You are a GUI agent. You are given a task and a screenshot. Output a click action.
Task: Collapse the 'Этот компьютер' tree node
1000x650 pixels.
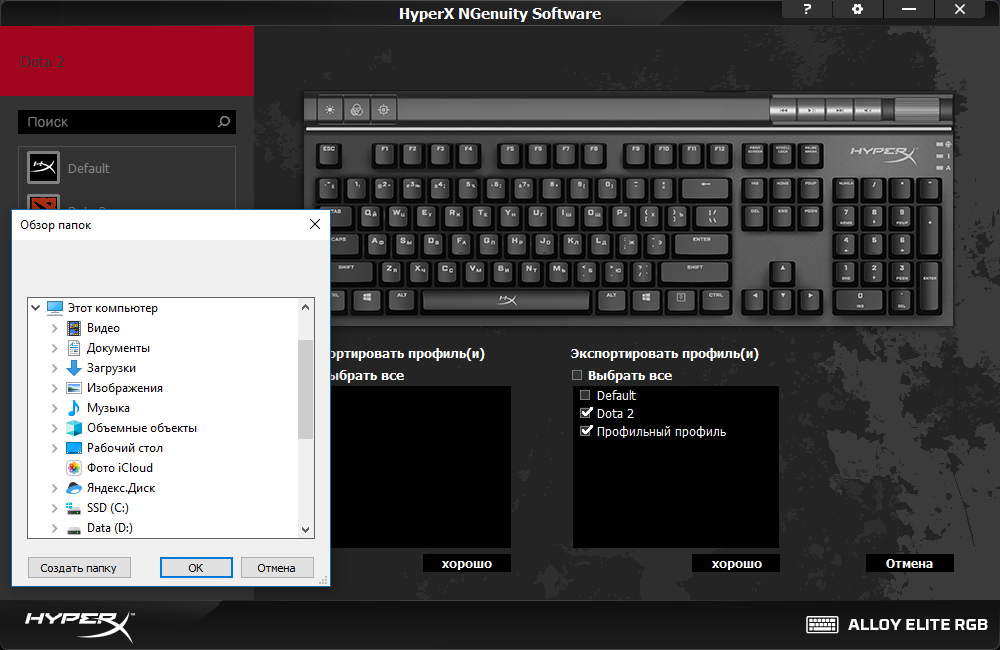pyautogui.click(x=36, y=308)
